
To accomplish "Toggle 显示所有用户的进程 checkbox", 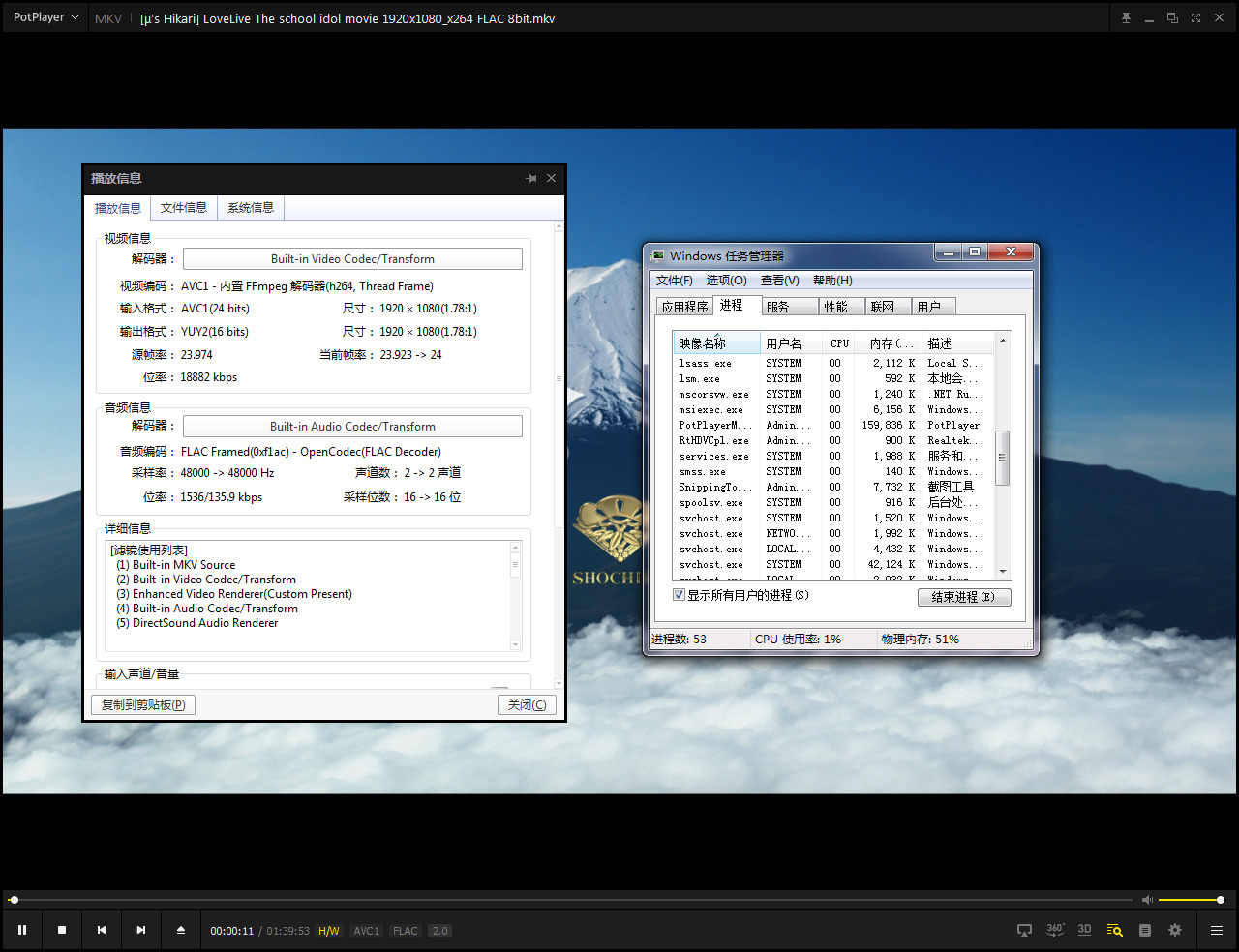I will pos(680,595).
